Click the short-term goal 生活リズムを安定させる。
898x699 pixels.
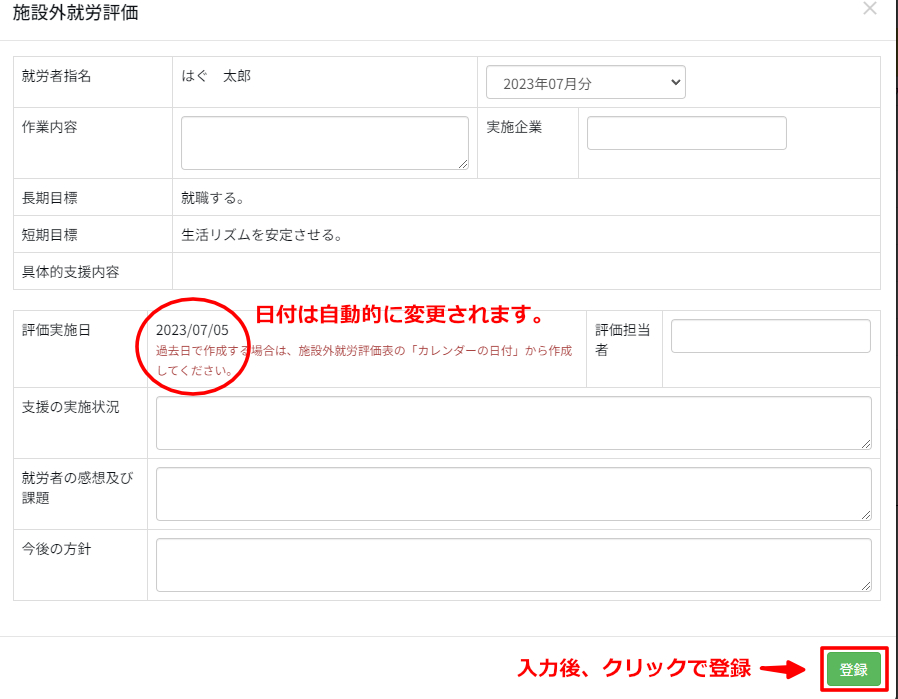click(262, 235)
